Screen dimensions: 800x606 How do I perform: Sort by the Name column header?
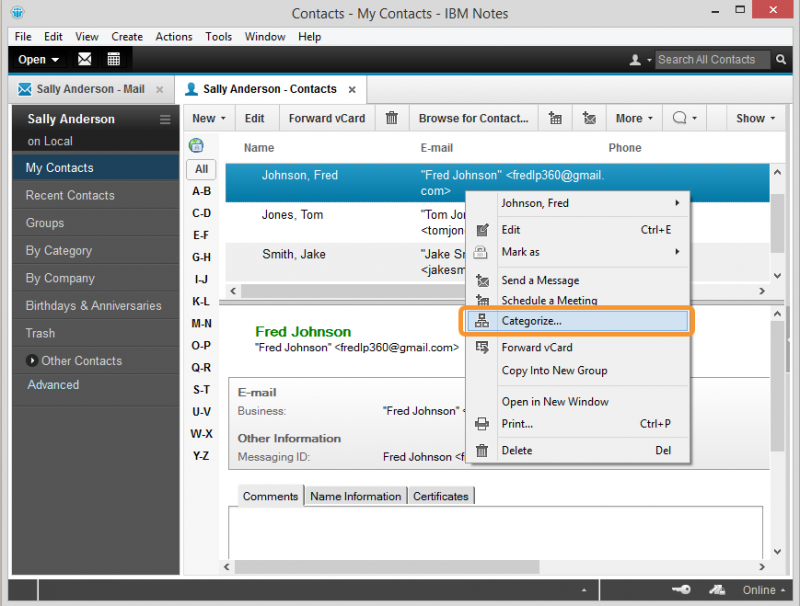tap(259, 148)
